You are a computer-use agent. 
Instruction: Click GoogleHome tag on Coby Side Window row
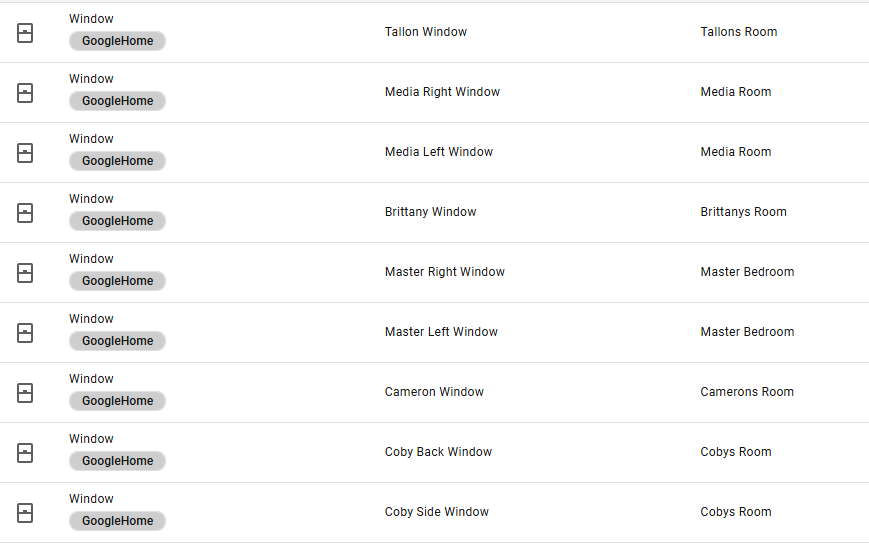117,521
